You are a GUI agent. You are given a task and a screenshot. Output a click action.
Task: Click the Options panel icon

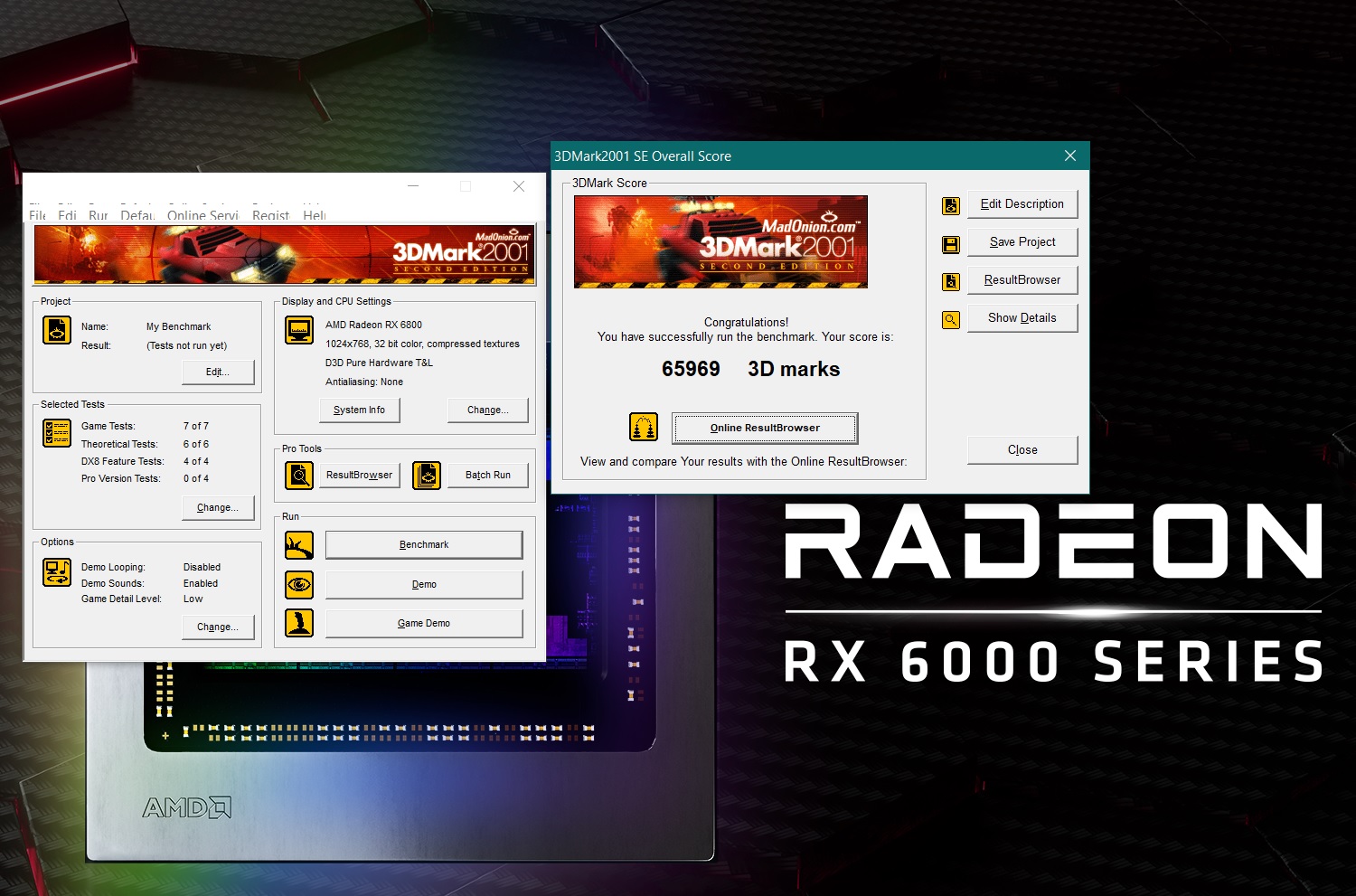57,572
